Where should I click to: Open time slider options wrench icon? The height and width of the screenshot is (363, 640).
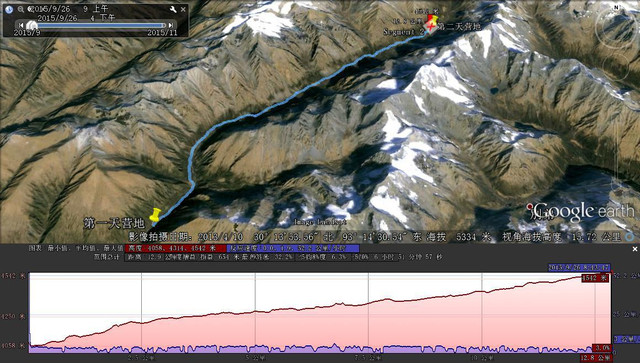tap(173, 9)
